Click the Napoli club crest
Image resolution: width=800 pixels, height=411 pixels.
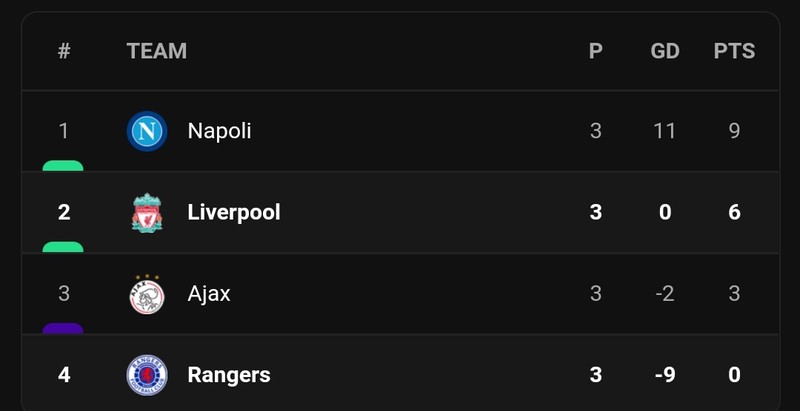click(x=147, y=131)
